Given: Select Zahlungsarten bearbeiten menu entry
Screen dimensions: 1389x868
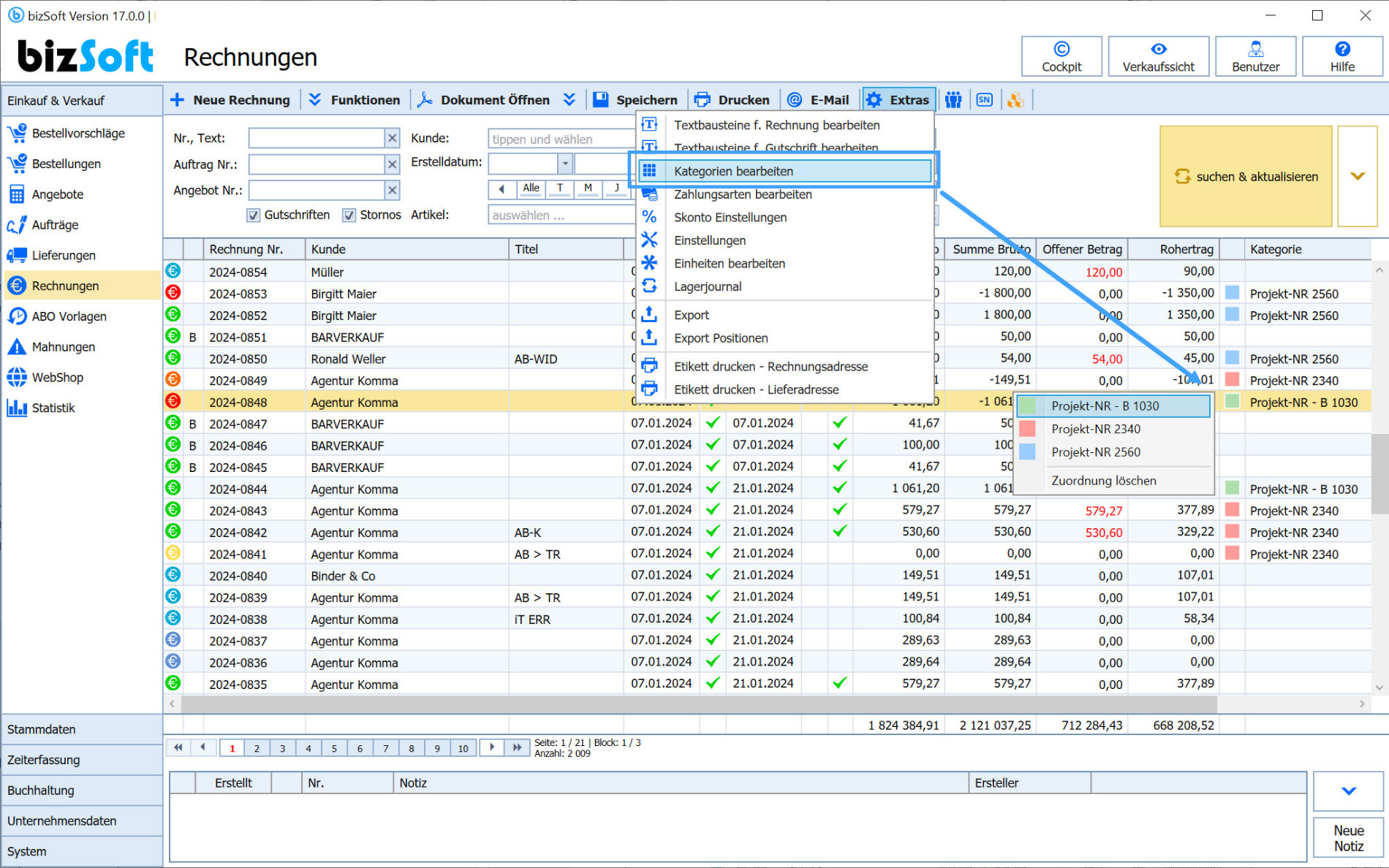Looking at the screenshot, I should pyautogui.click(x=784, y=194).
